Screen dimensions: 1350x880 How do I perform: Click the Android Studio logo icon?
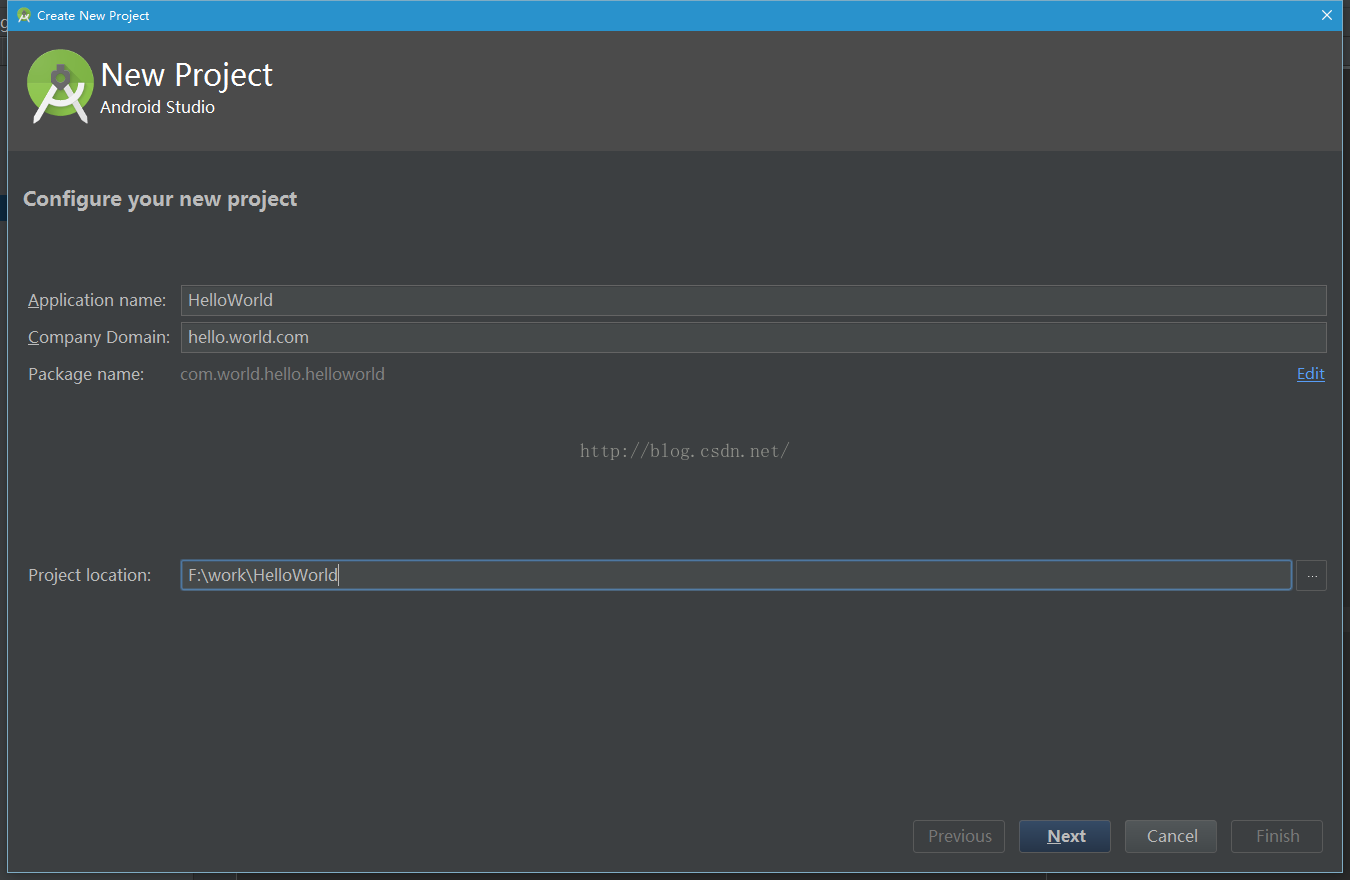[60, 86]
